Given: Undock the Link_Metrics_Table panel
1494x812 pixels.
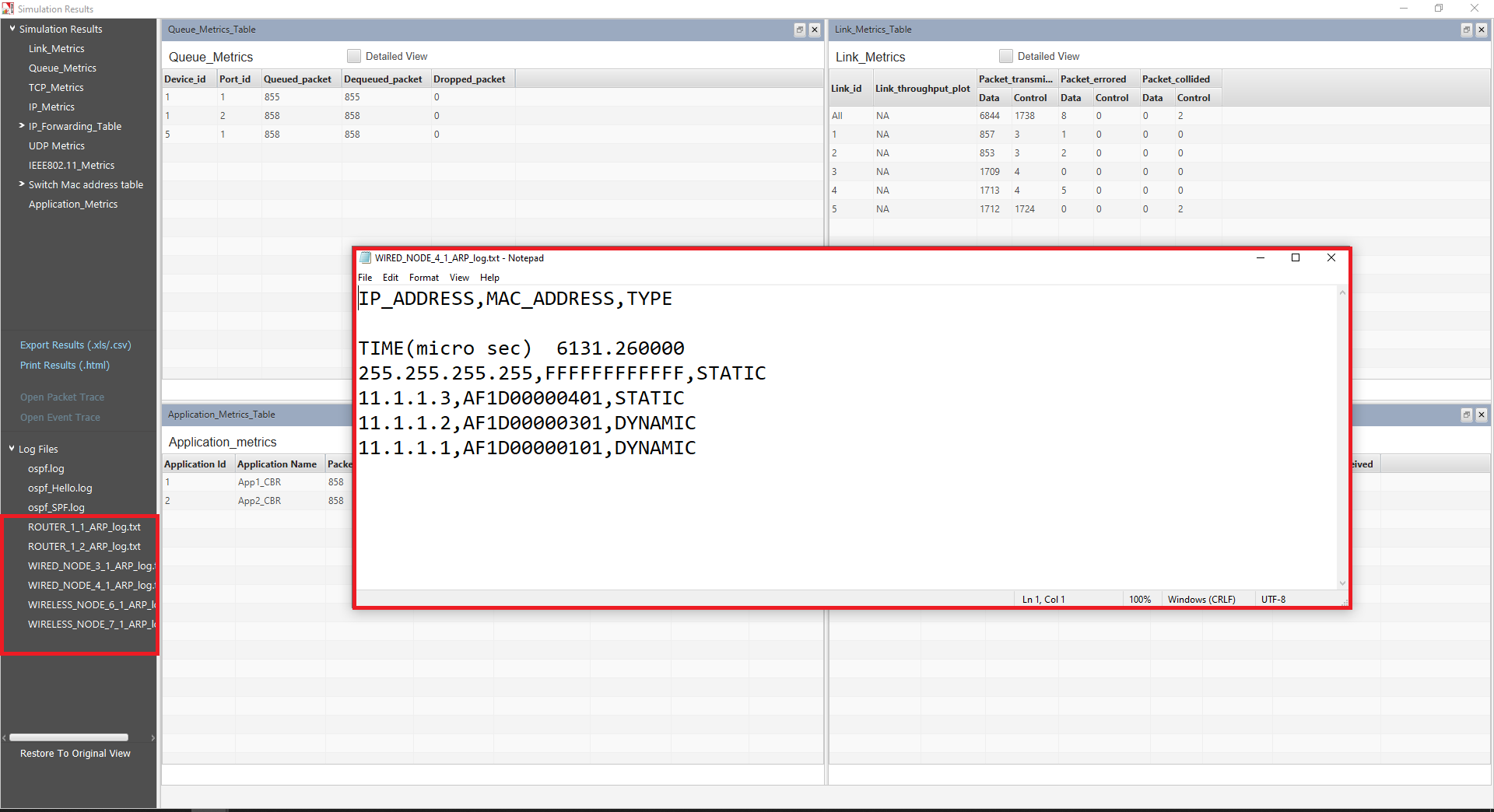Looking at the screenshot, I should [1465, 30].
